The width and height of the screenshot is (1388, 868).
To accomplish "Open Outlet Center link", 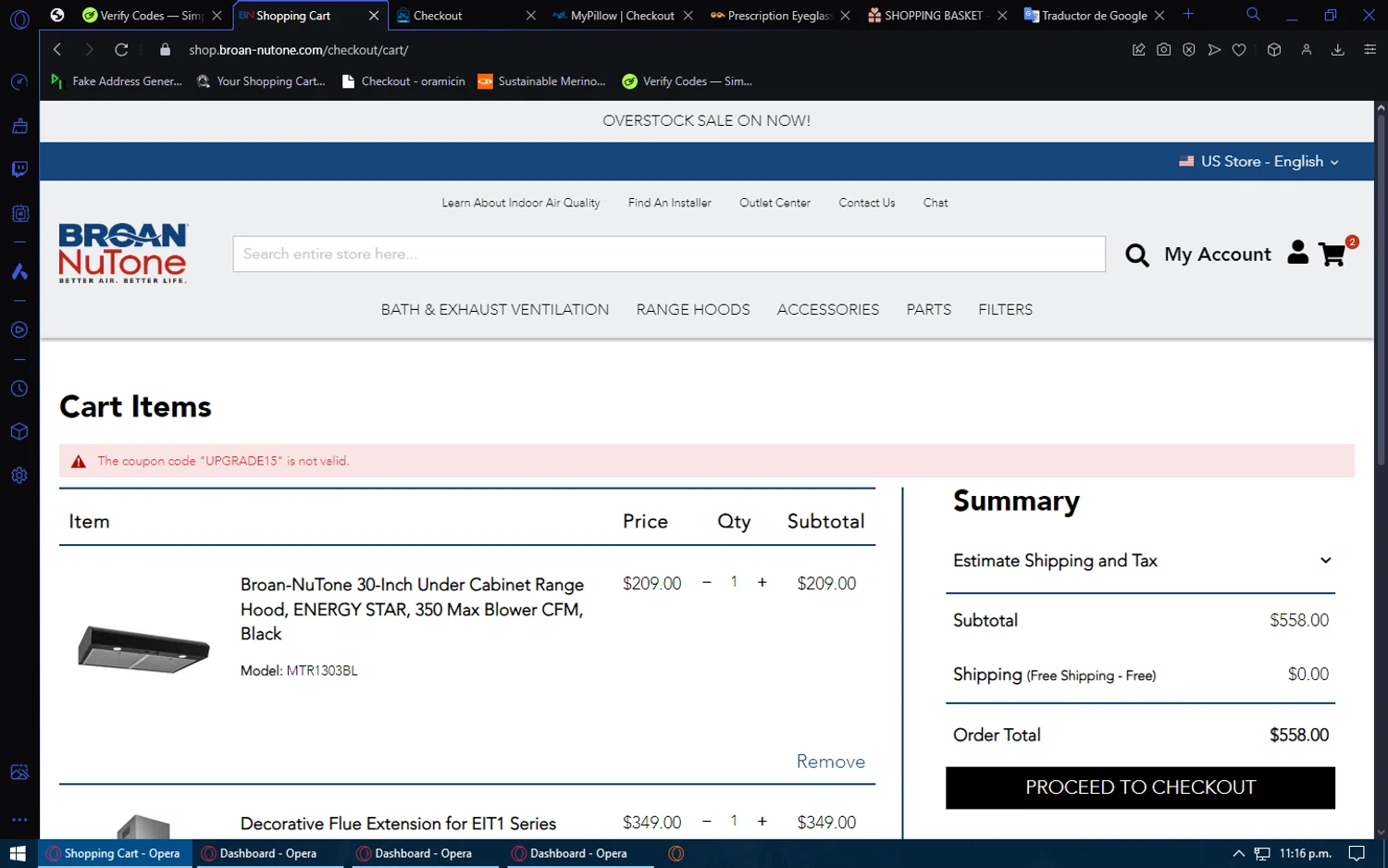I will click(x=775, y=203).
